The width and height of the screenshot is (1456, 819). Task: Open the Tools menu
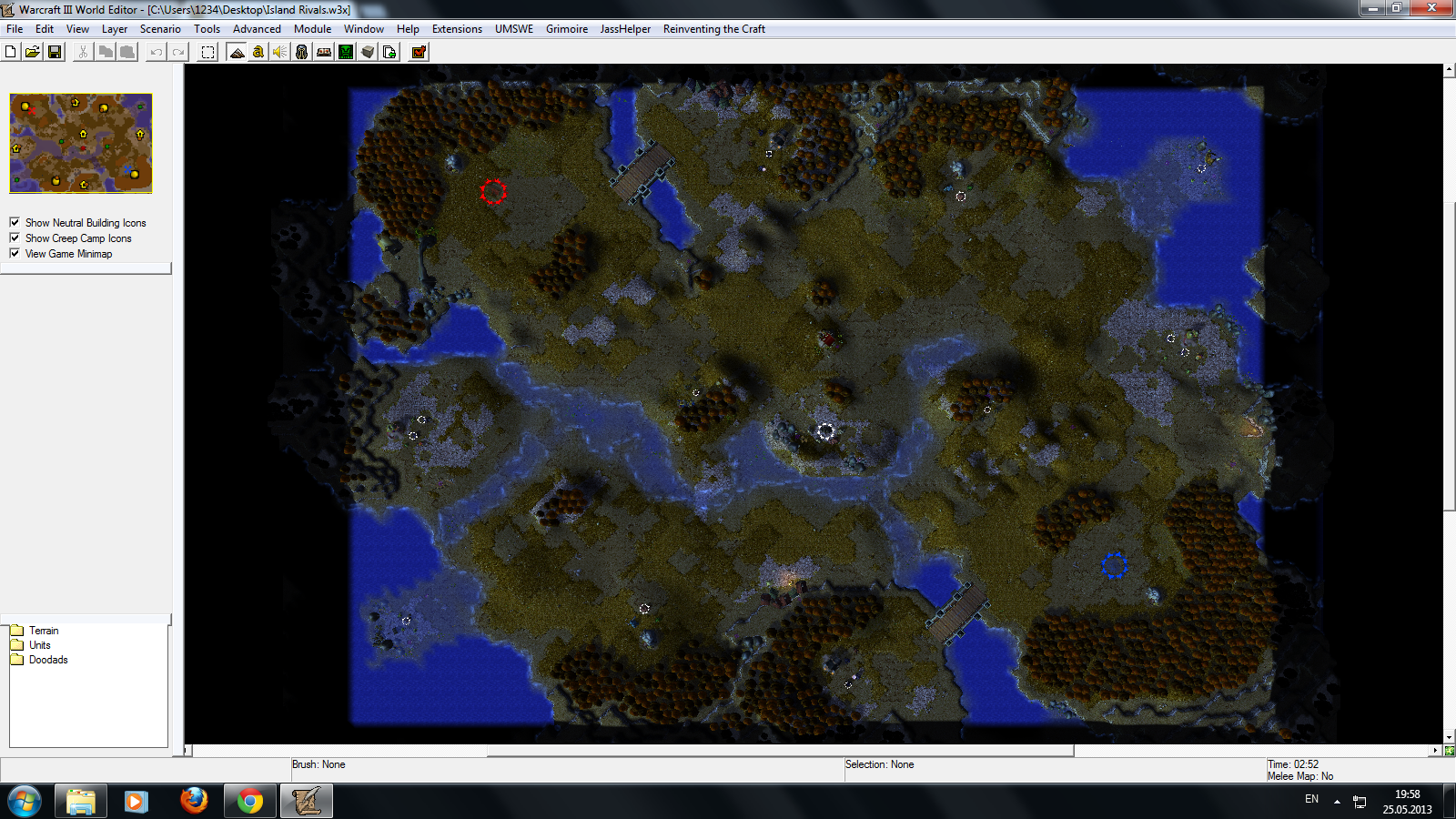(x=207, y=29)
